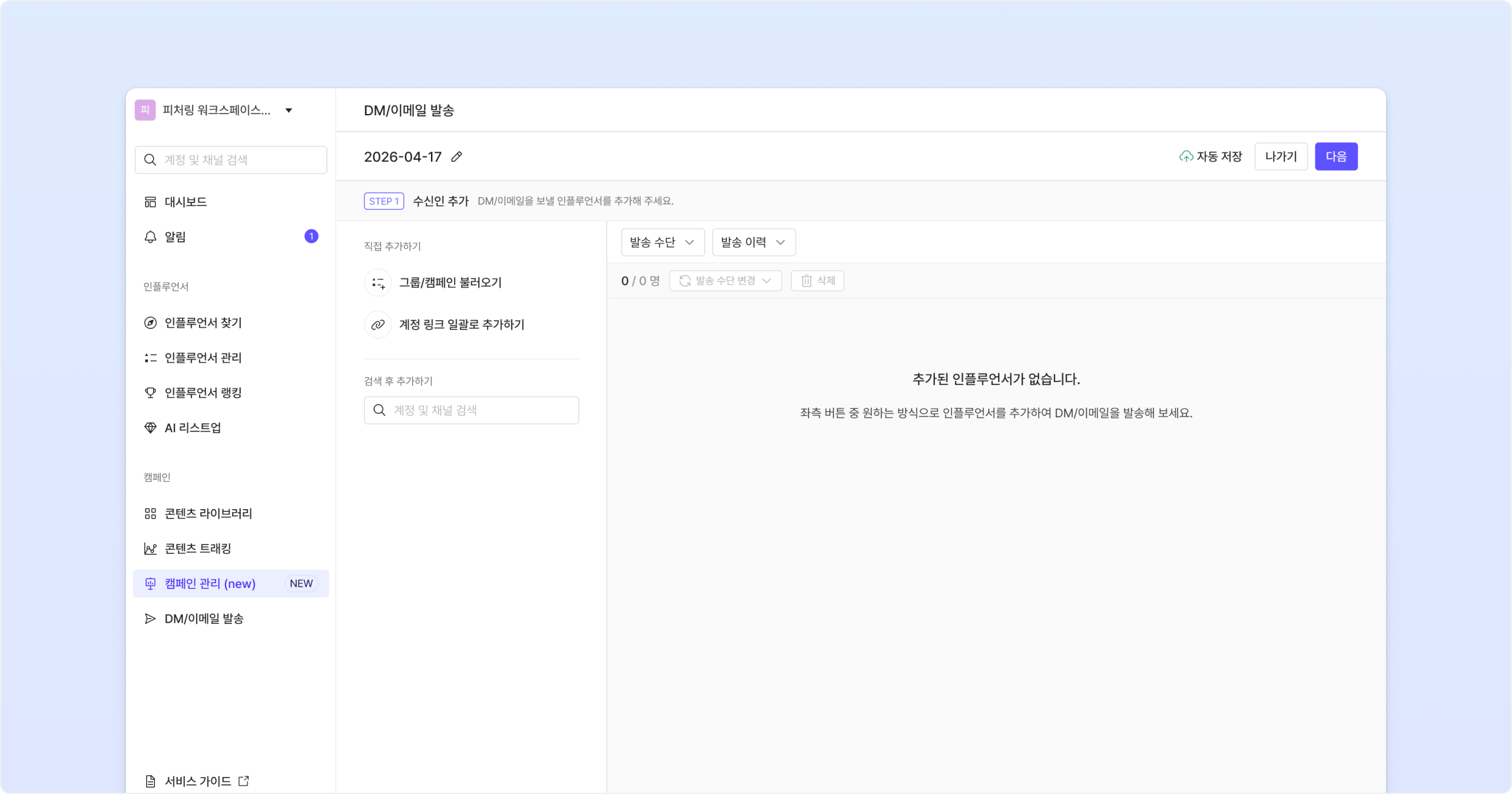This screenshot has height=794, width=1512.
Task: Click the trophy icon for 인플루언서 랭킹
Action: coord(150,393)
